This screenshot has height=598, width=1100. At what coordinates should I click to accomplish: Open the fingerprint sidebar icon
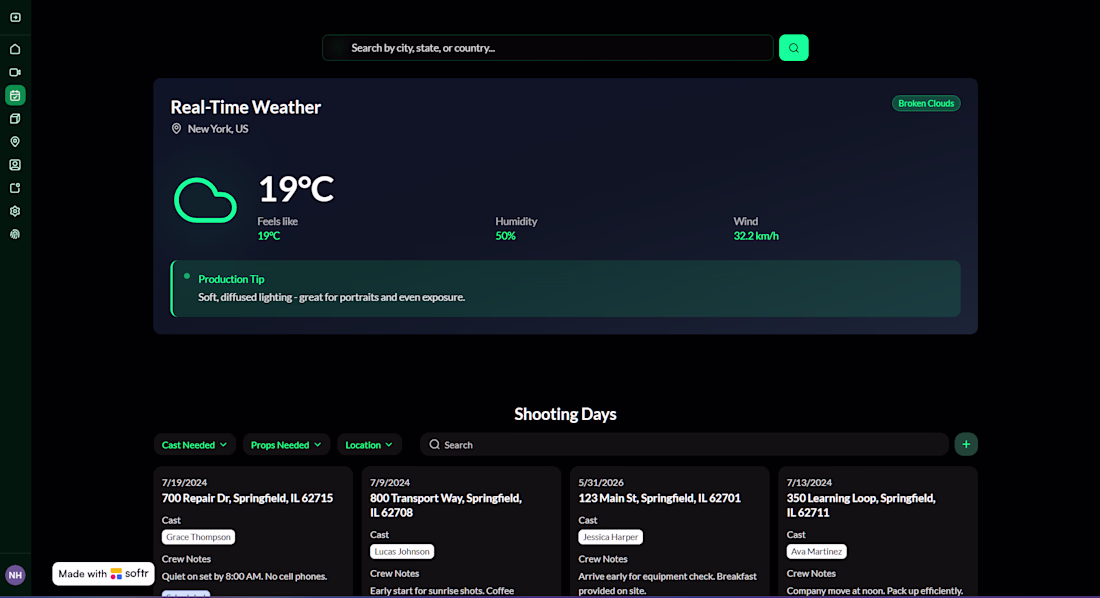point(15,234)
